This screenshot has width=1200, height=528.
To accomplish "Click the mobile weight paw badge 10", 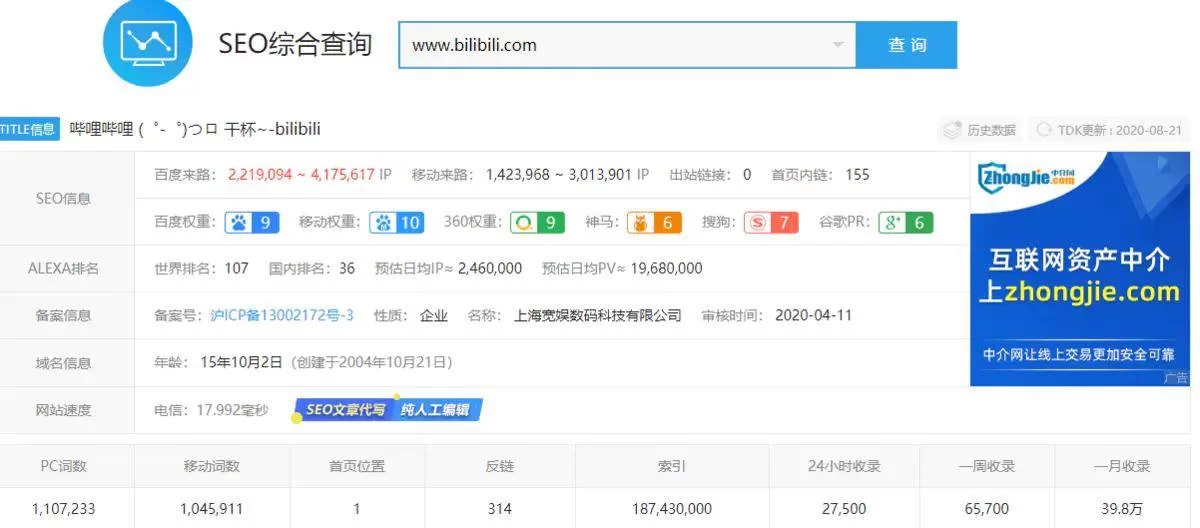I will click(x=397, y=222).
